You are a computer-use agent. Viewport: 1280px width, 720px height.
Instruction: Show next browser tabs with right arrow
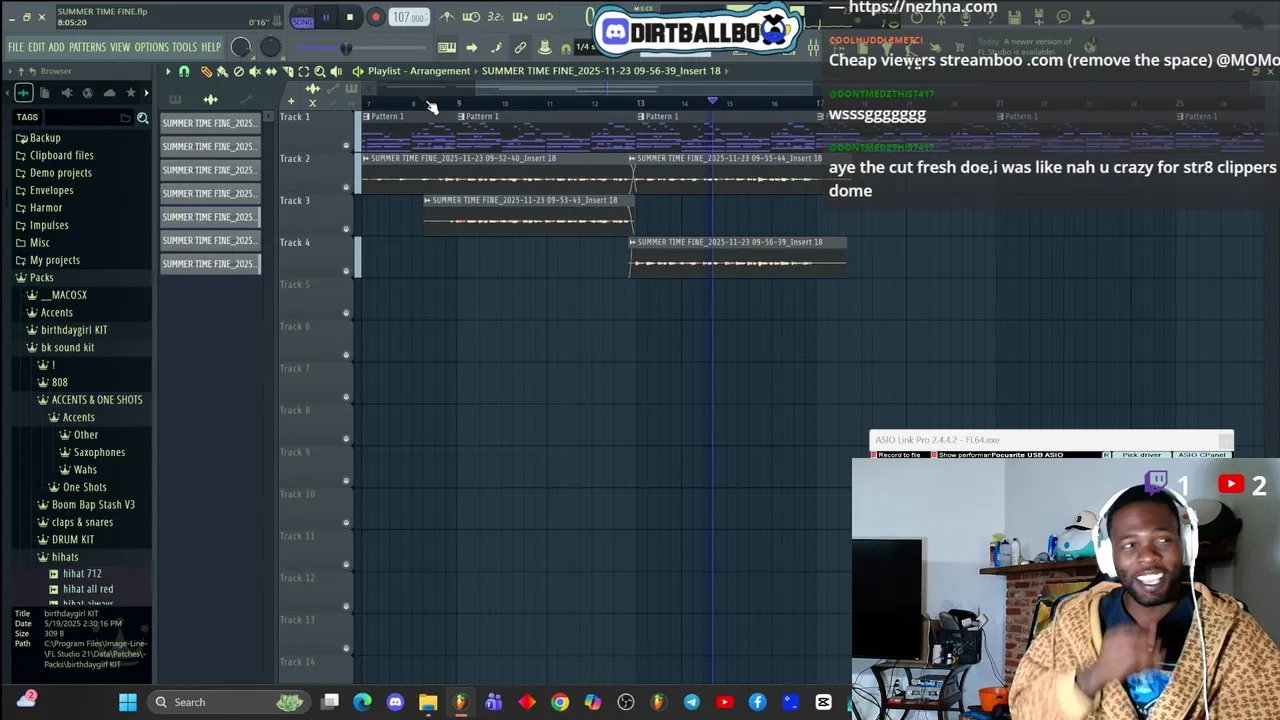(146, 93)
